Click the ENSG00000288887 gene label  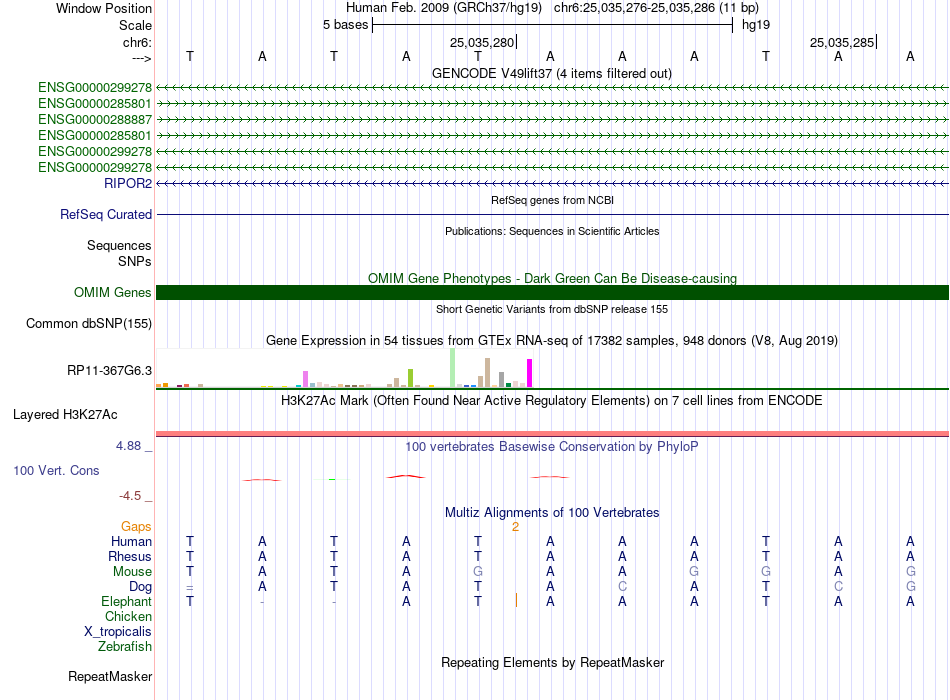tap(95, 119)
